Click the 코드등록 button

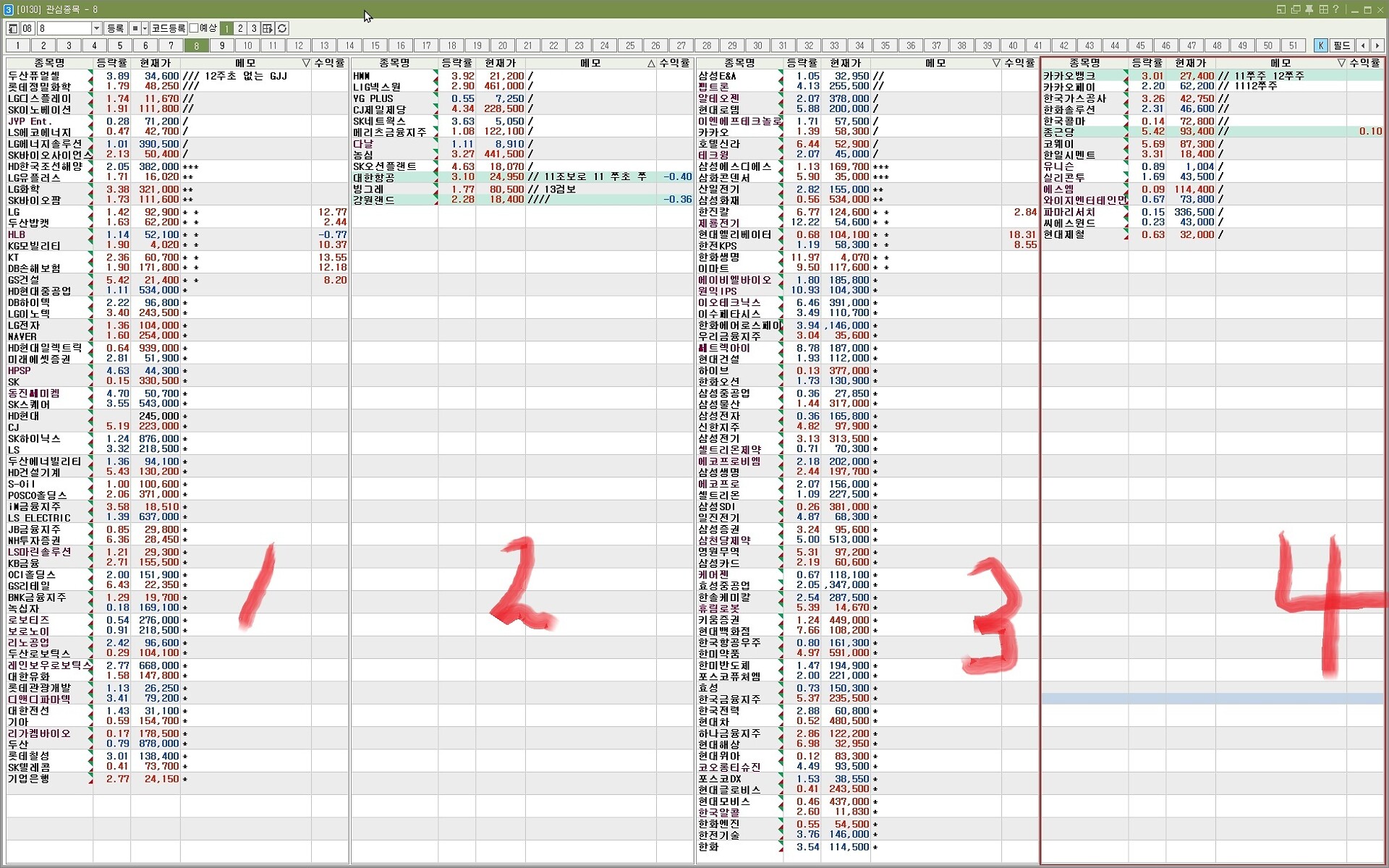pyautogui.click(x=168, y=28)
